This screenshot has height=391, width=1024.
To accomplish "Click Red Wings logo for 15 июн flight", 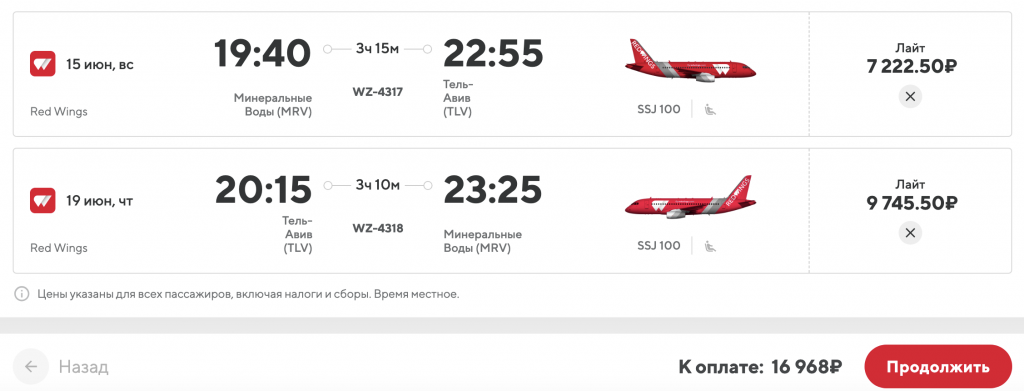I will point(42,64).
